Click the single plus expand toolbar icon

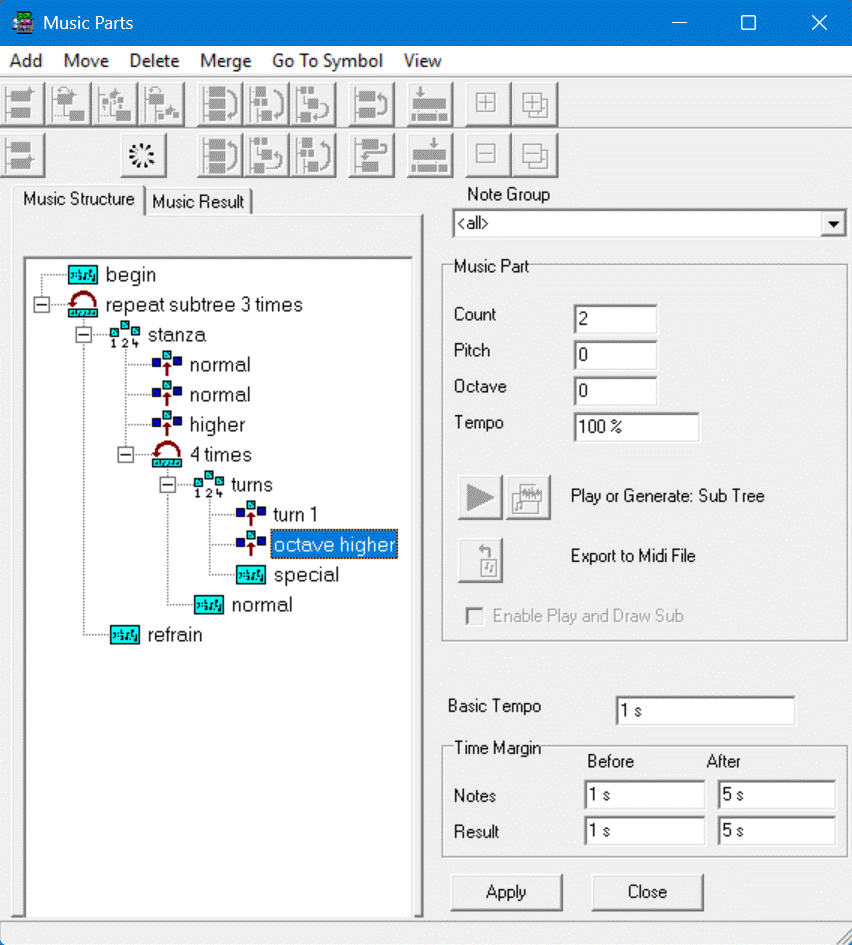(485, 104)
